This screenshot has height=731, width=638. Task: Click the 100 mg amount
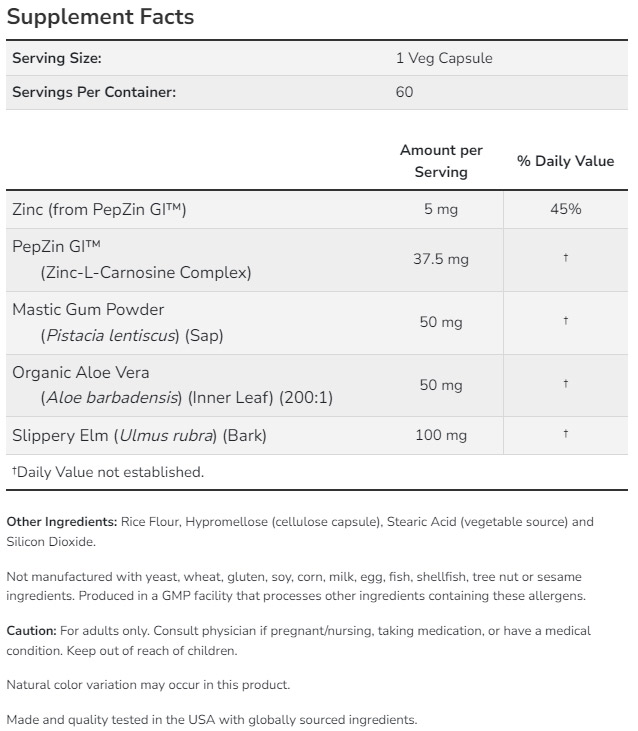tap(441, 435)
